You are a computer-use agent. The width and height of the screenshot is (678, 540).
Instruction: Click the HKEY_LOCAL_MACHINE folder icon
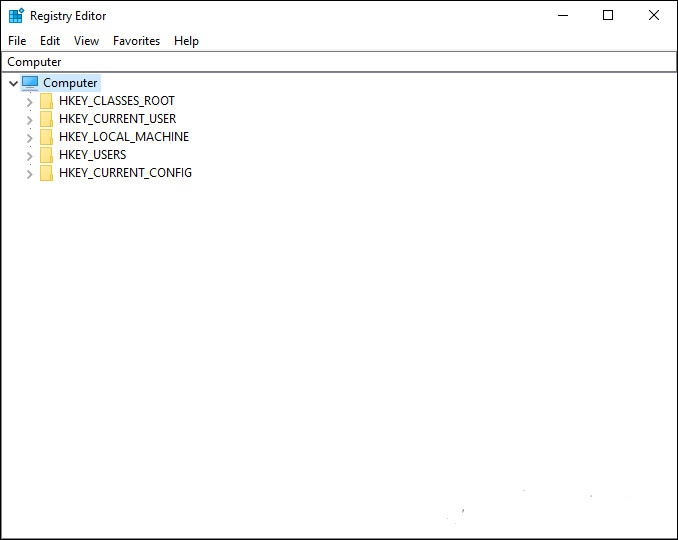46,137
